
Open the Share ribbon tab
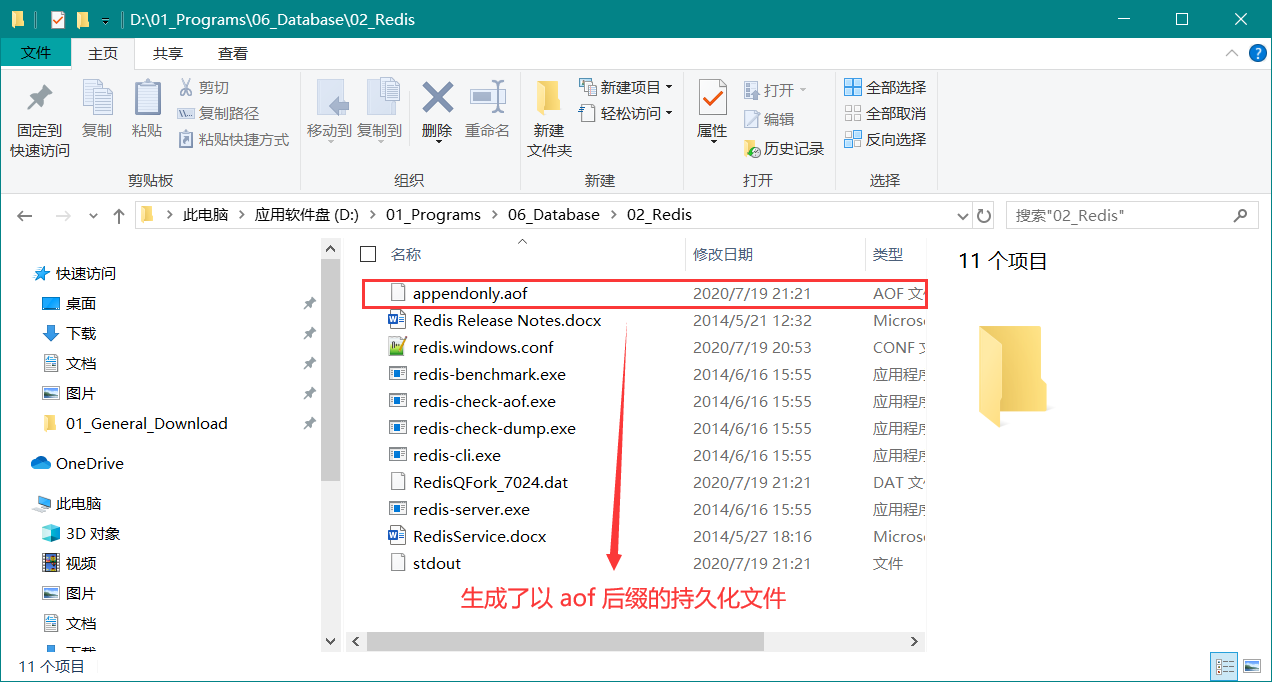pyautogui.click(x=168, y=53)
